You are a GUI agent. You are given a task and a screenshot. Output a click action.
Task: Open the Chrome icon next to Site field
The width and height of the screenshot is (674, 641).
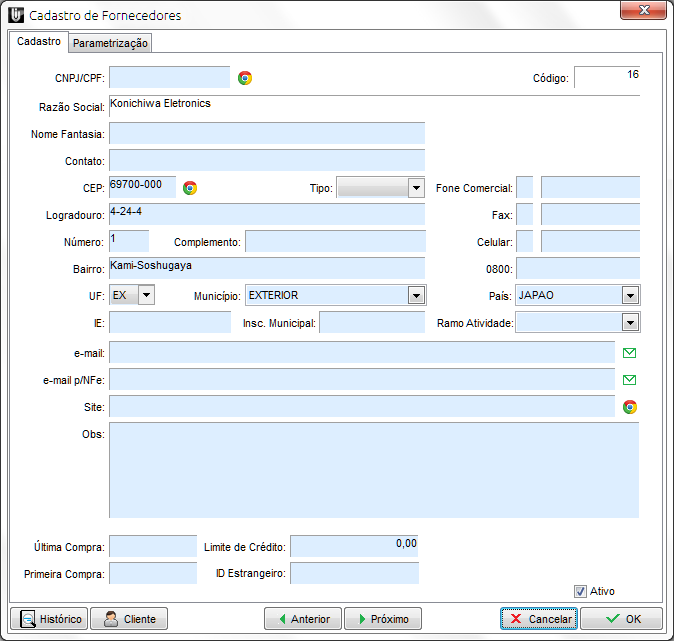tap(630, 407)
